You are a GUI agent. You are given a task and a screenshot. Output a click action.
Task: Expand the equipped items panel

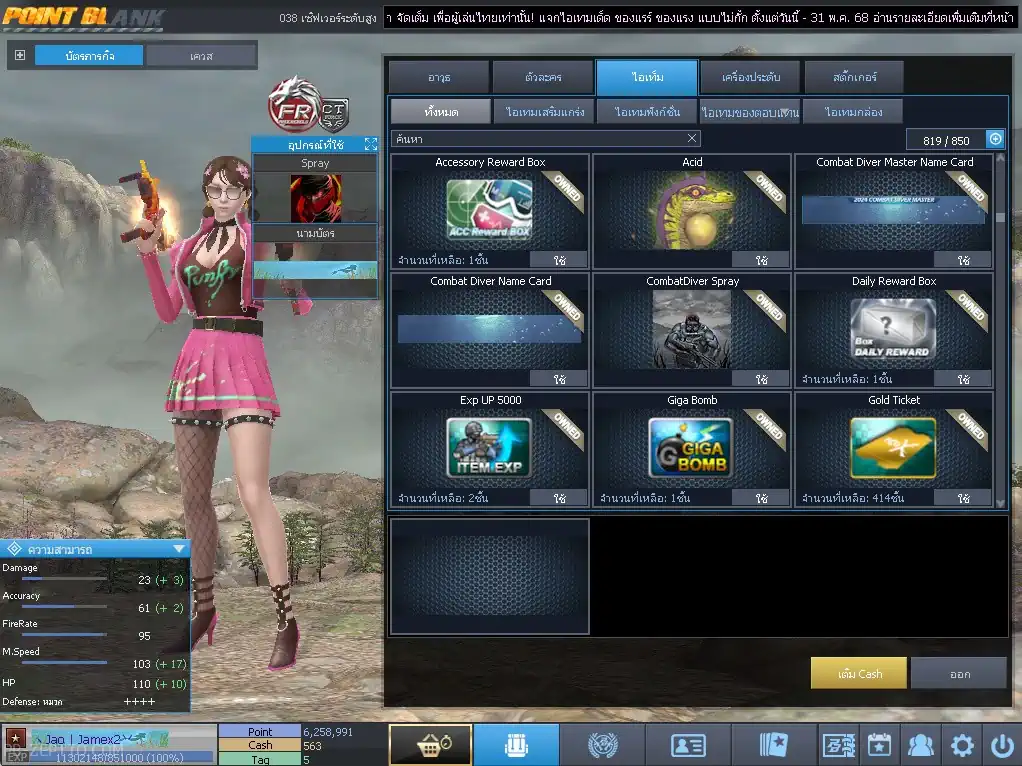pyautogui.click(x=370, y=145)
